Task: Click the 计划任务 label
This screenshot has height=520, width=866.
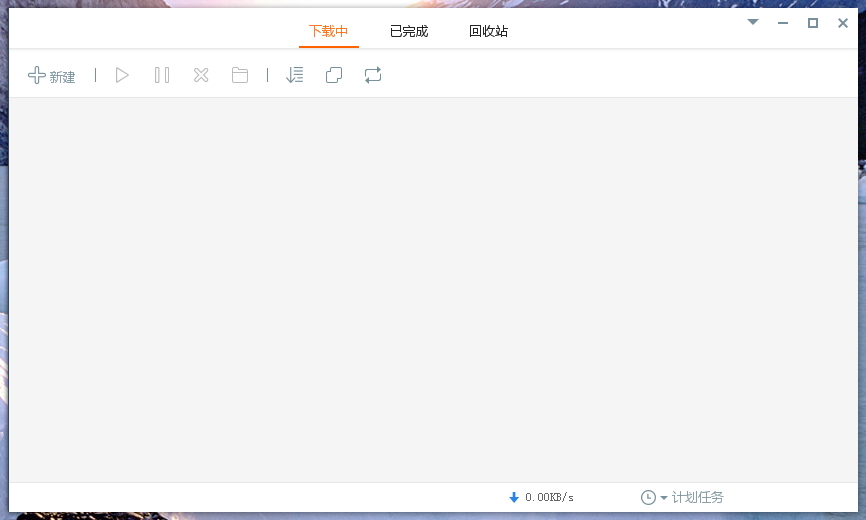Action: click(698, 497)
